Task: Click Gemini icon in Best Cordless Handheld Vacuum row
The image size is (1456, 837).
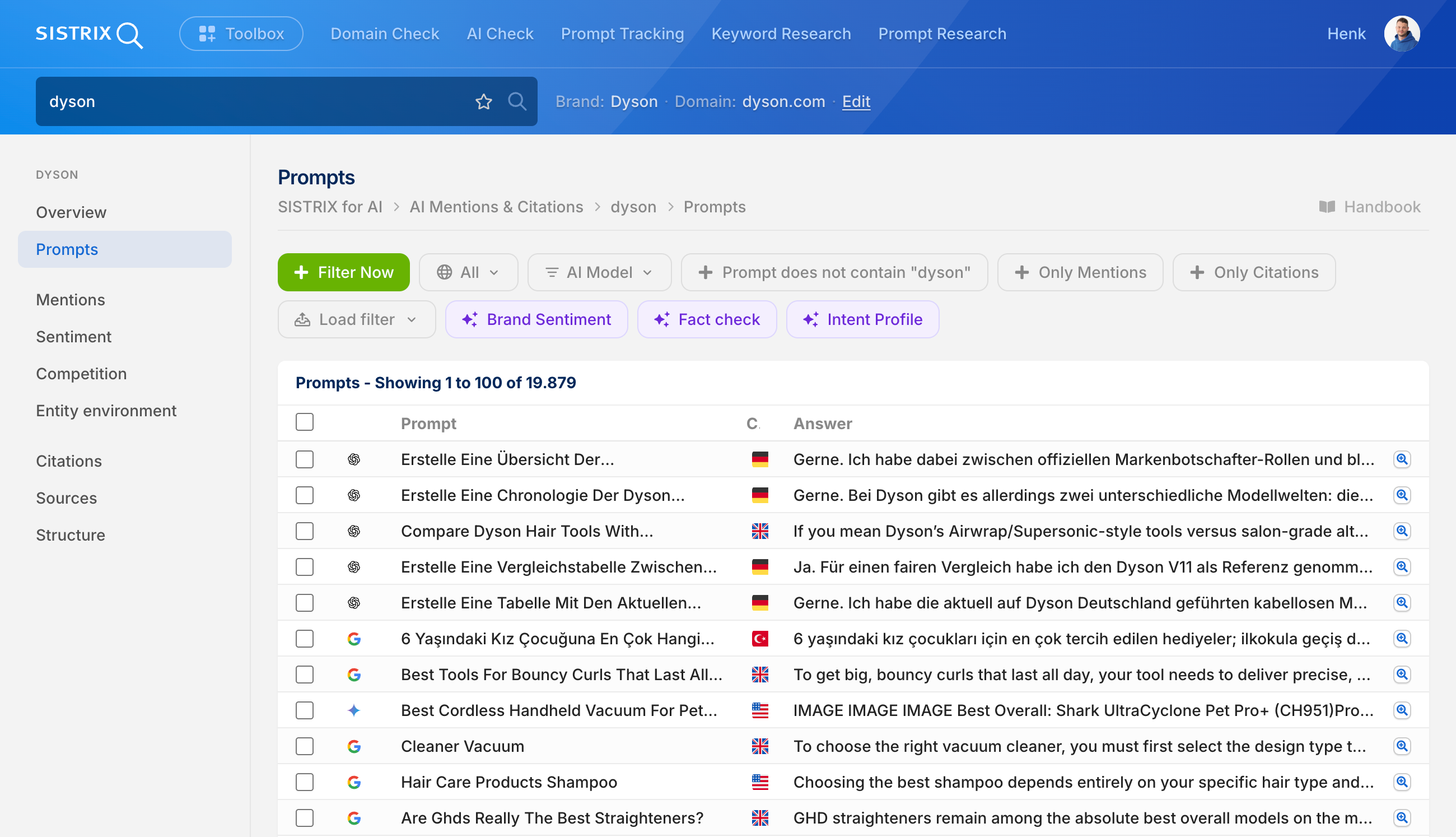Action: click(x=354, y=710)
